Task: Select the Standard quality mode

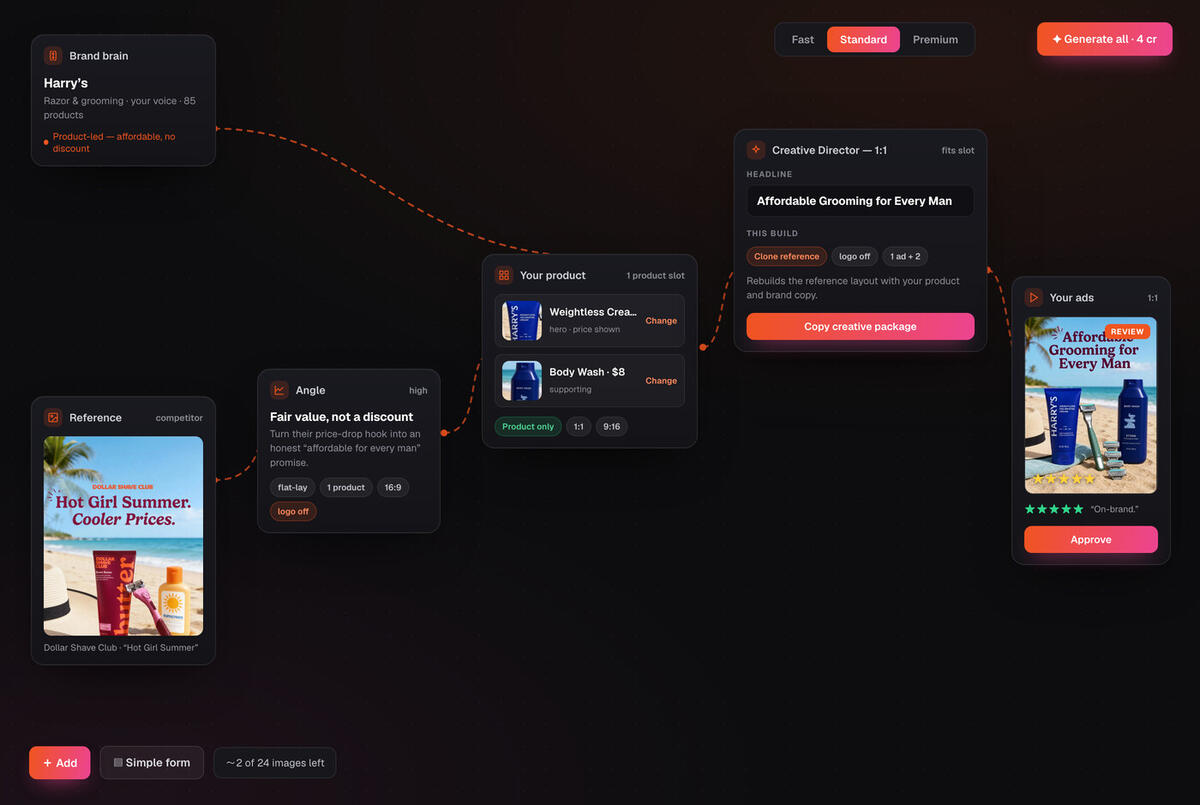Action: [x=863, y=40]
